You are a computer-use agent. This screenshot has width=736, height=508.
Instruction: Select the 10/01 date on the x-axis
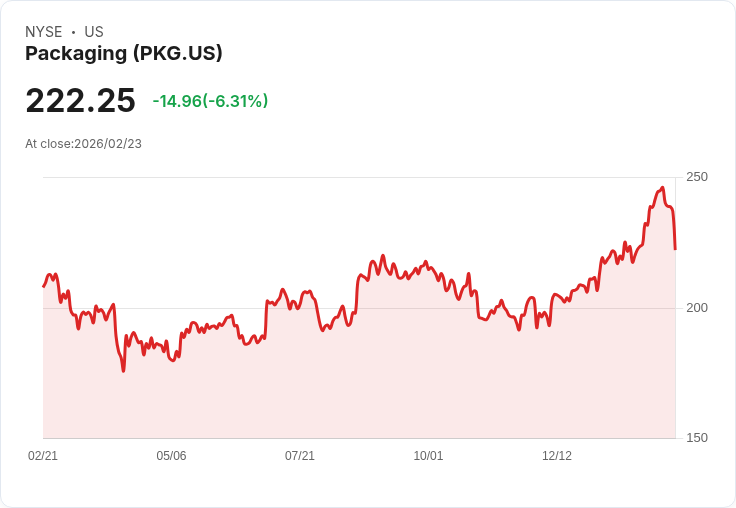point(428,455)
